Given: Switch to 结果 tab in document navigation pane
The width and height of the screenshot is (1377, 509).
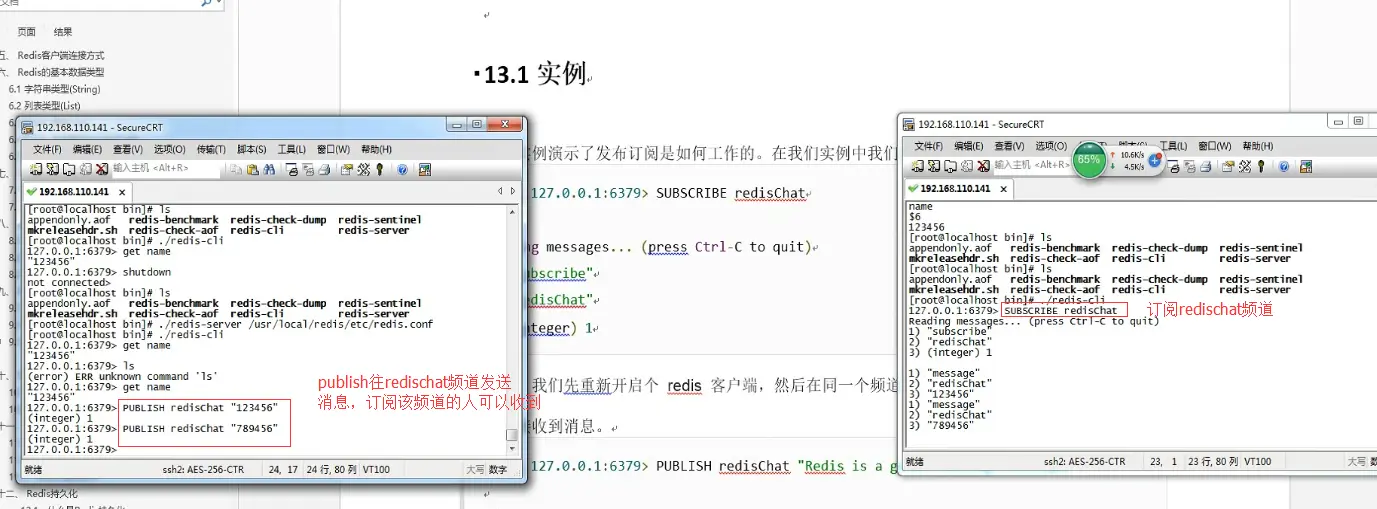Looking at the screenshot, I should (63, 32).
